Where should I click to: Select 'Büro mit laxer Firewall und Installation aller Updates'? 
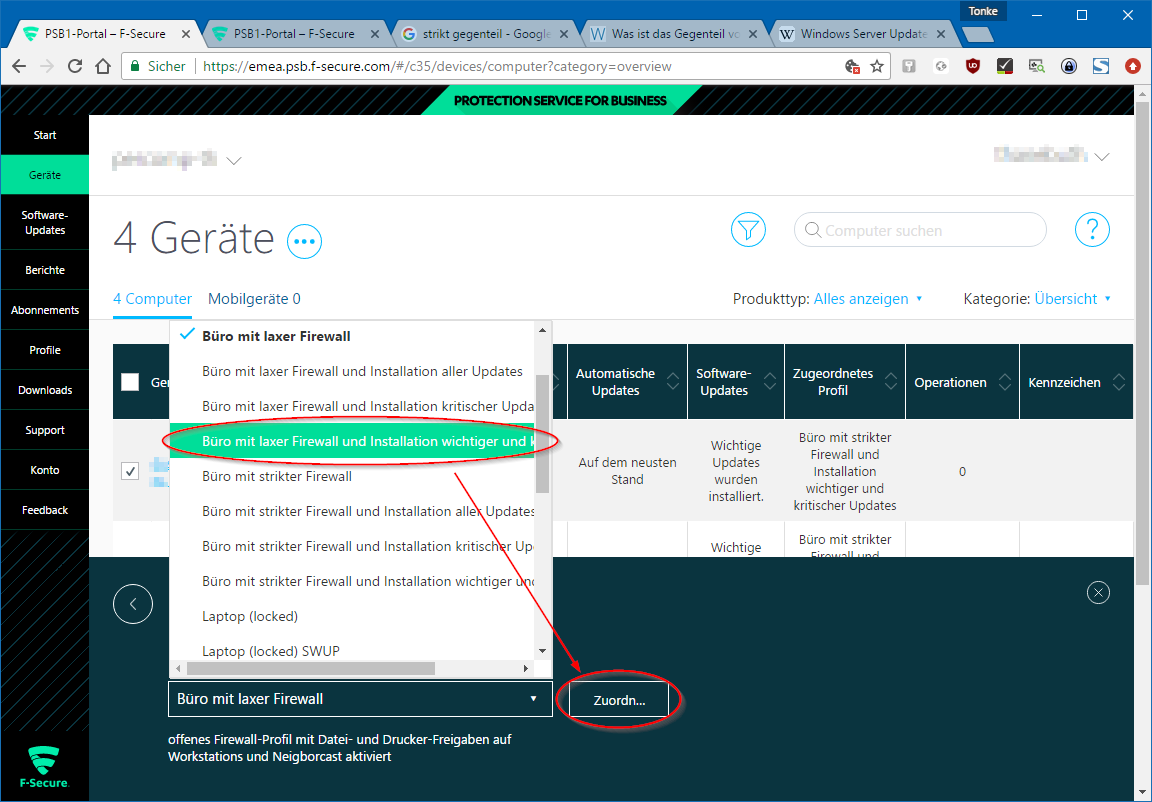[352, 371]
